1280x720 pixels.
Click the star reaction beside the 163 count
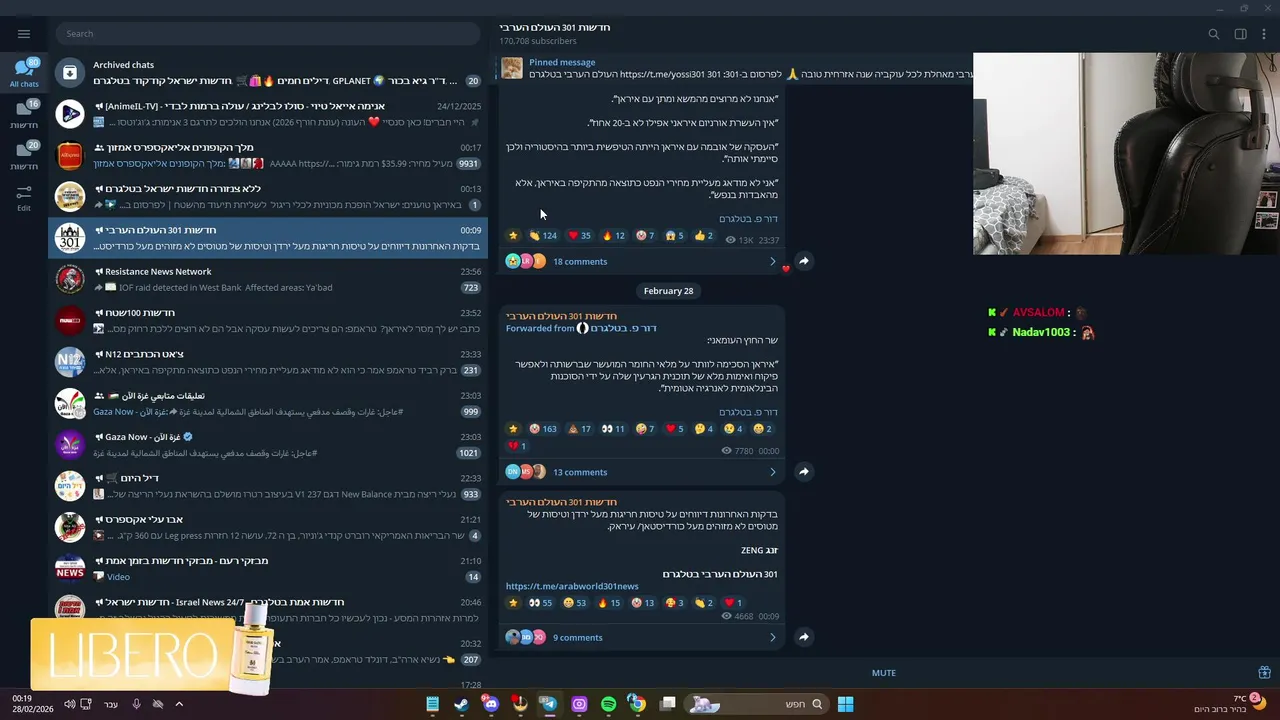pos(513,429)
